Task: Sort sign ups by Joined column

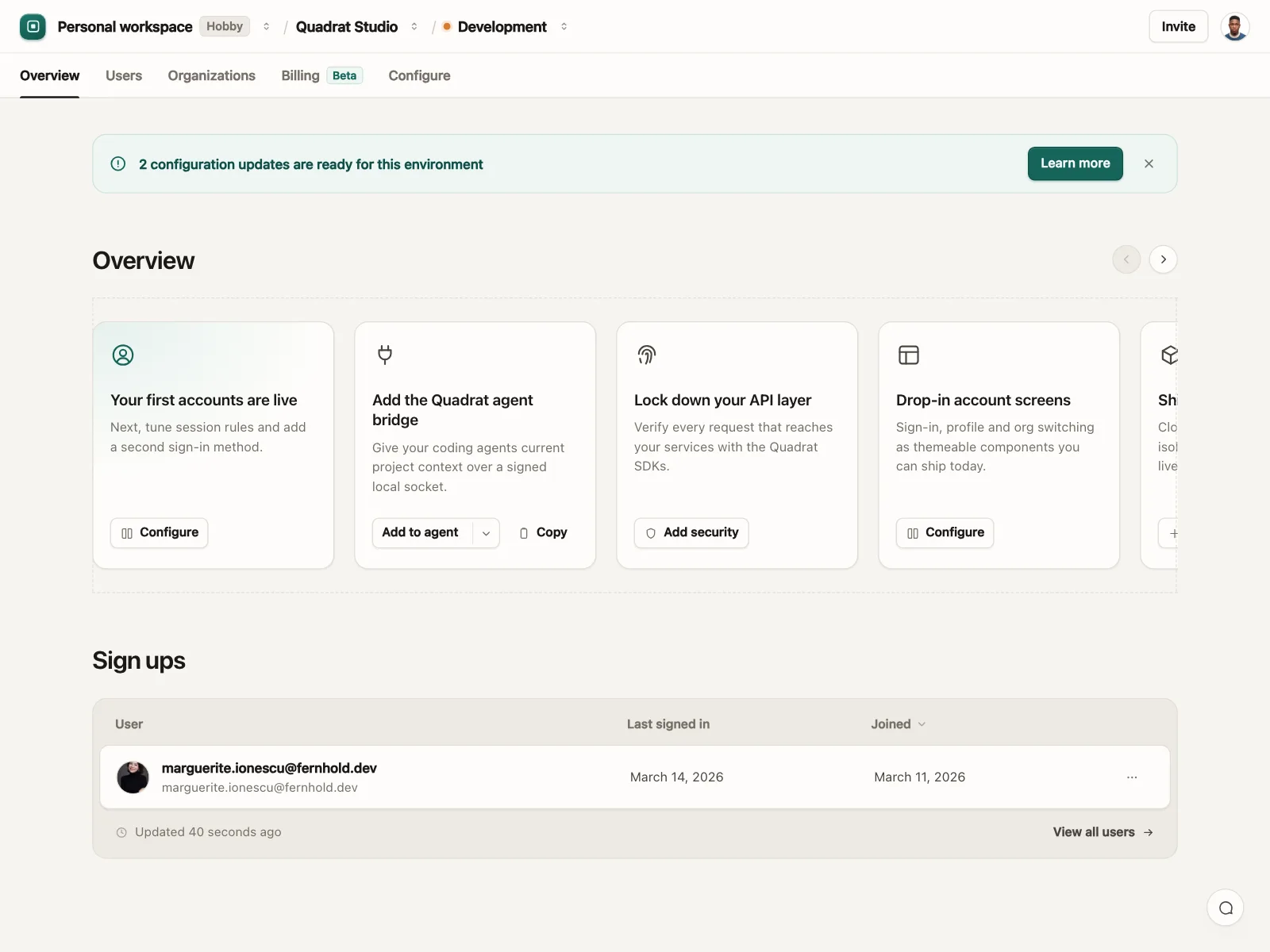Action: [899, 724]
